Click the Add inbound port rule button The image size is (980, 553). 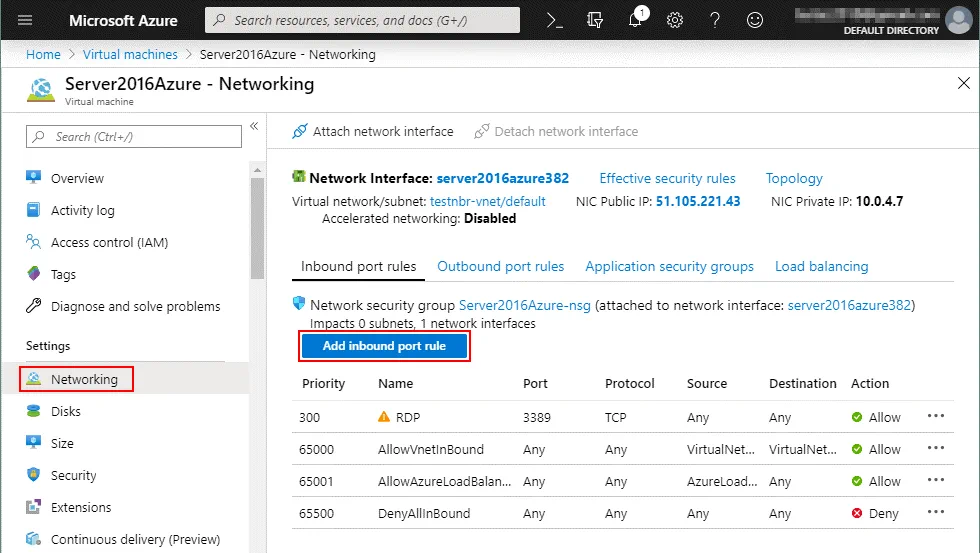[x=384, y=346]
